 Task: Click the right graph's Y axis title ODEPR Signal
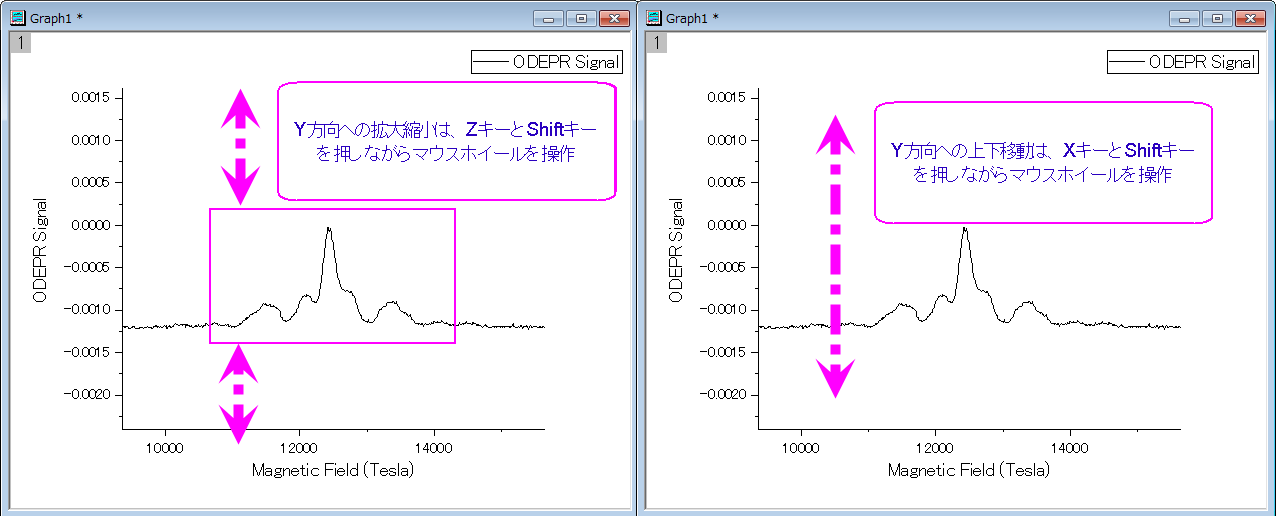pyautogui.click(x=676, y=249)
